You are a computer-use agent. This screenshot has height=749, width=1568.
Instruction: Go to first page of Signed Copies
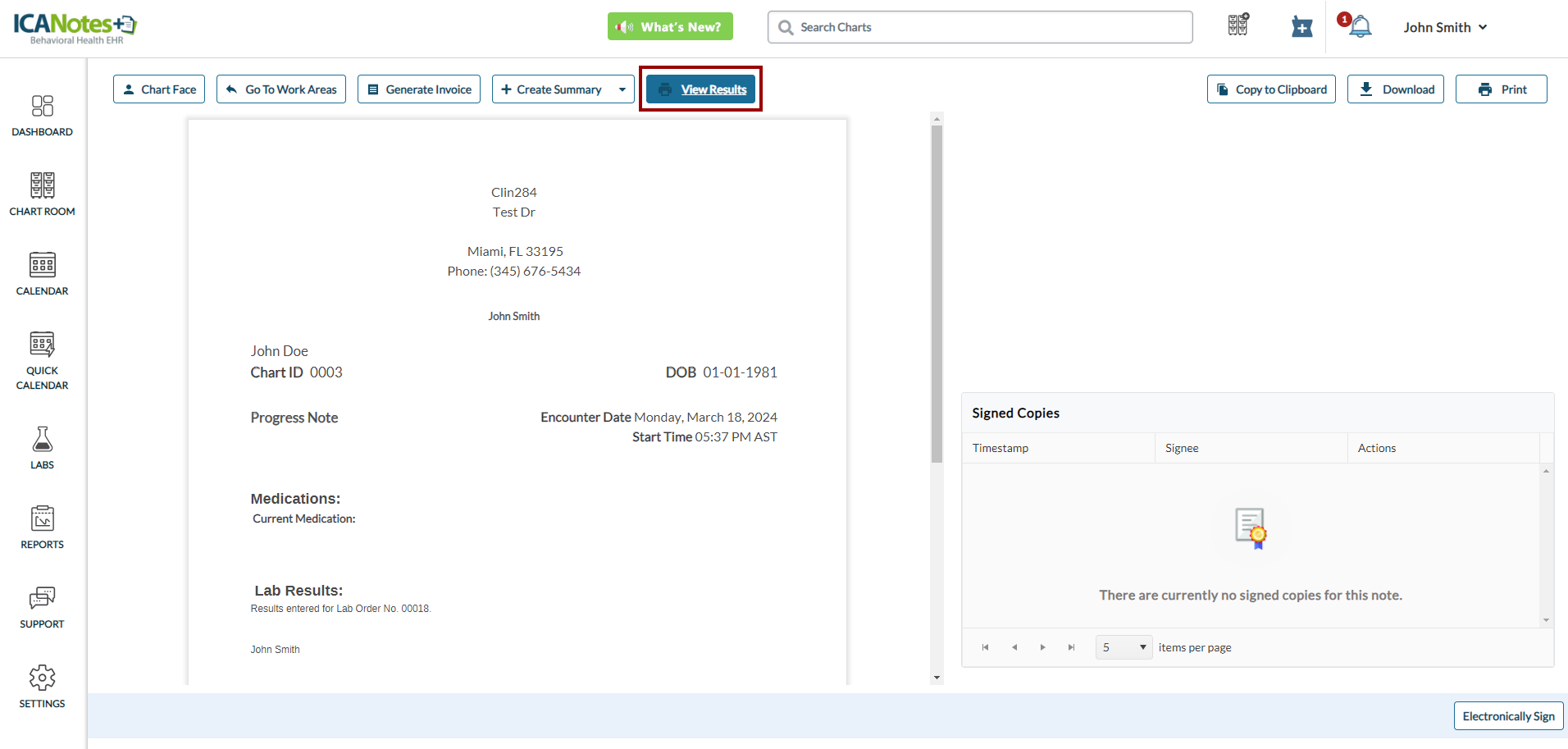click(985, 647)
